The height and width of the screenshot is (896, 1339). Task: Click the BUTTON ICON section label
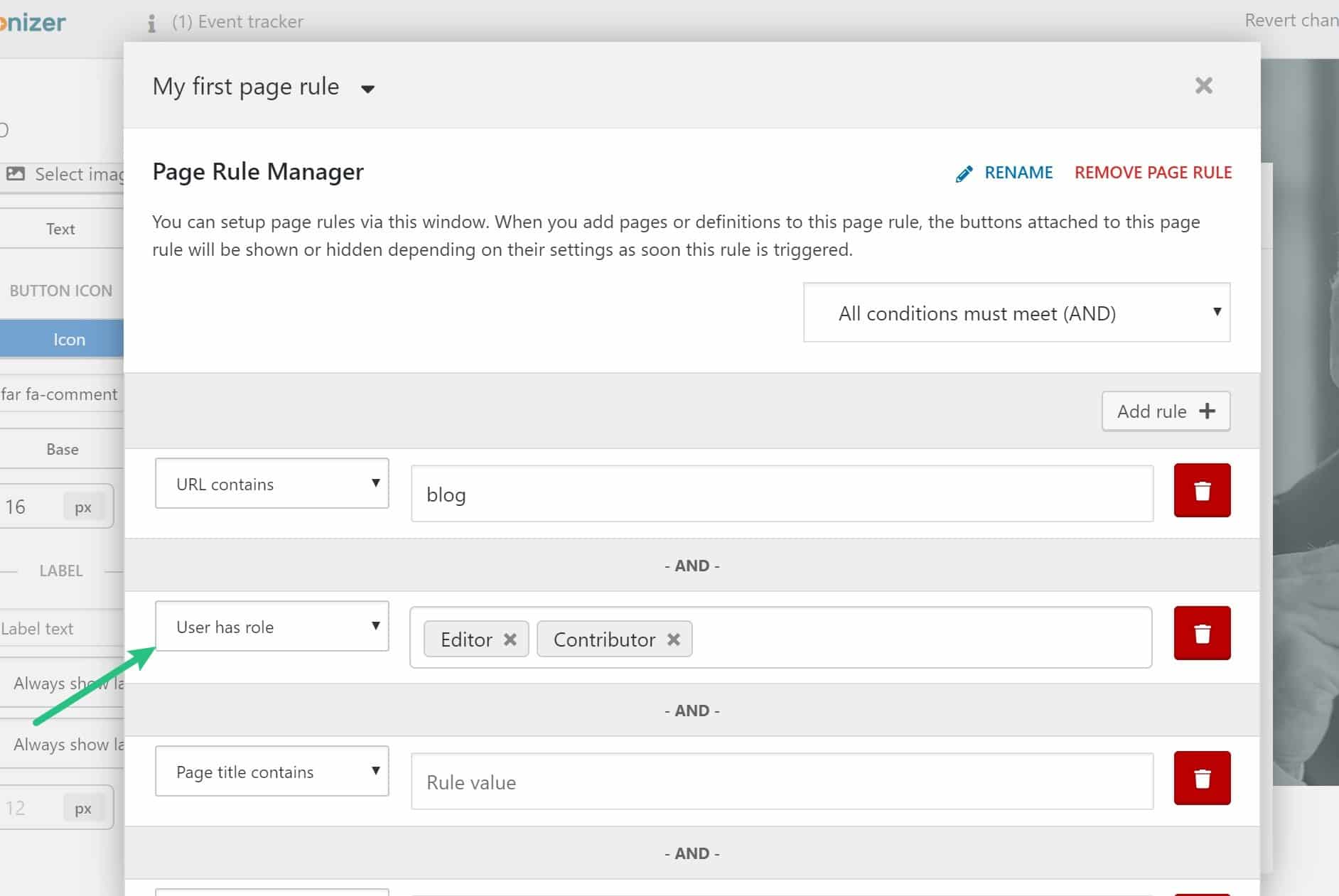61,291
